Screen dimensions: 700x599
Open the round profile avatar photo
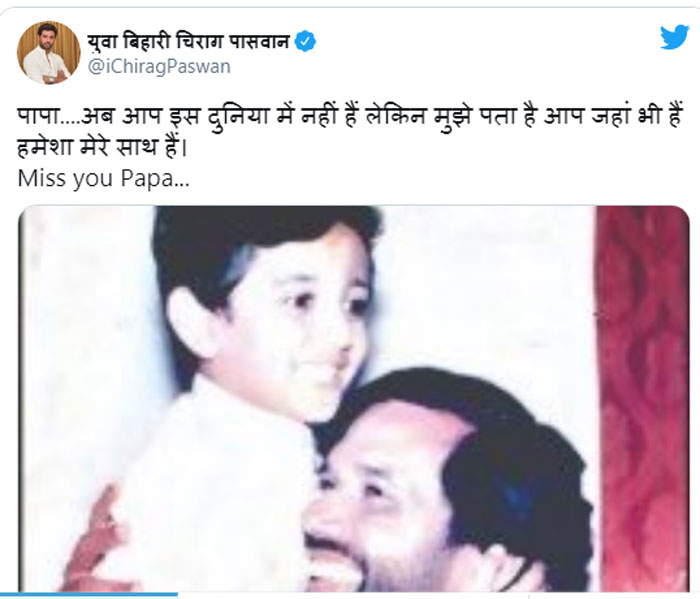click(x=49, y=53)
